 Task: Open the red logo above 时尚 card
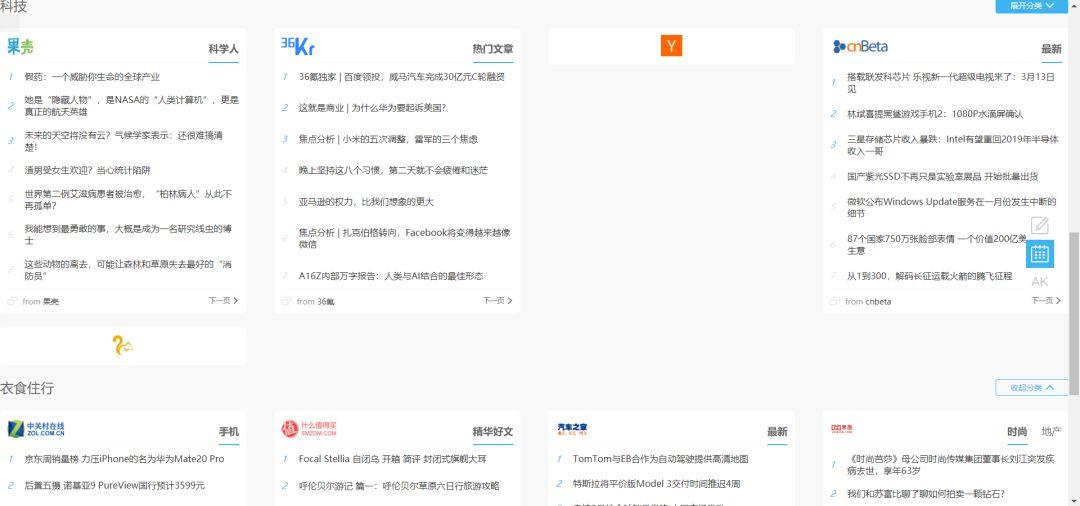842,429
